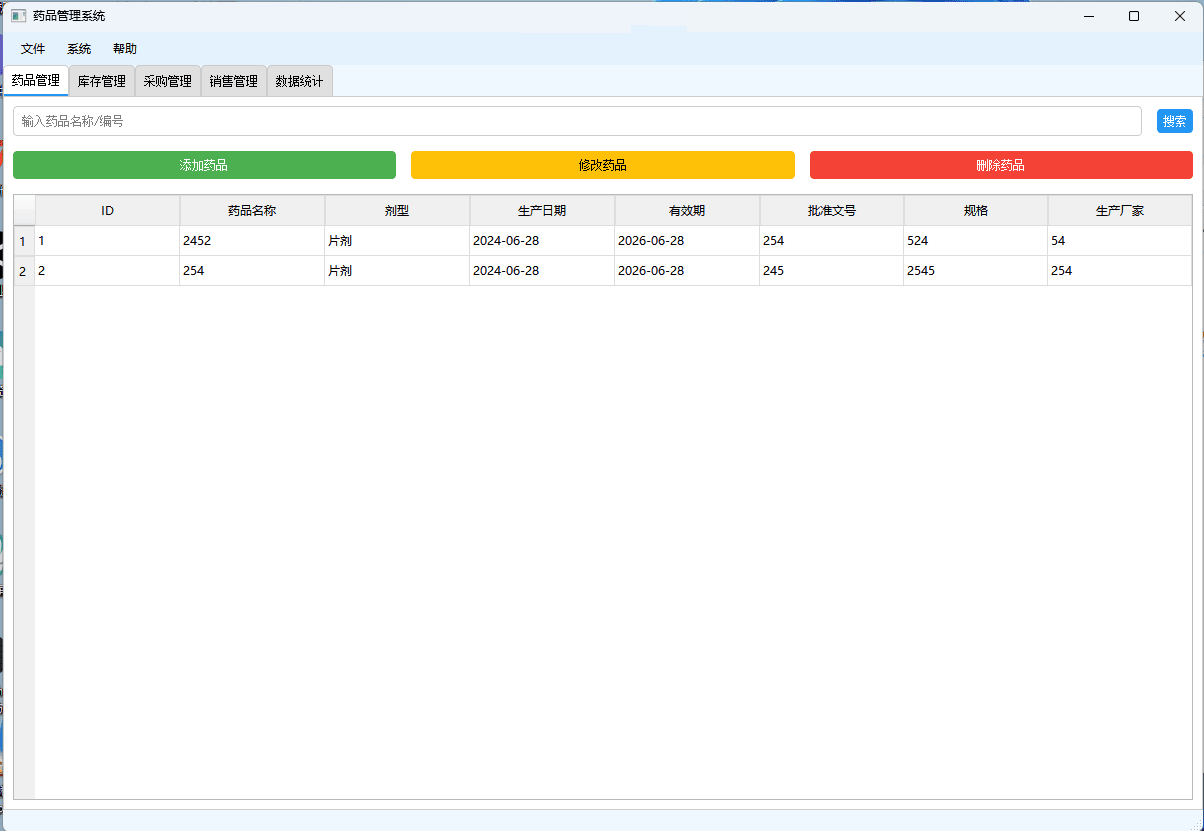This screenshot has height=831, width=1204.
Task: Open the 文件 menu
Action: (x=33, y=49)
